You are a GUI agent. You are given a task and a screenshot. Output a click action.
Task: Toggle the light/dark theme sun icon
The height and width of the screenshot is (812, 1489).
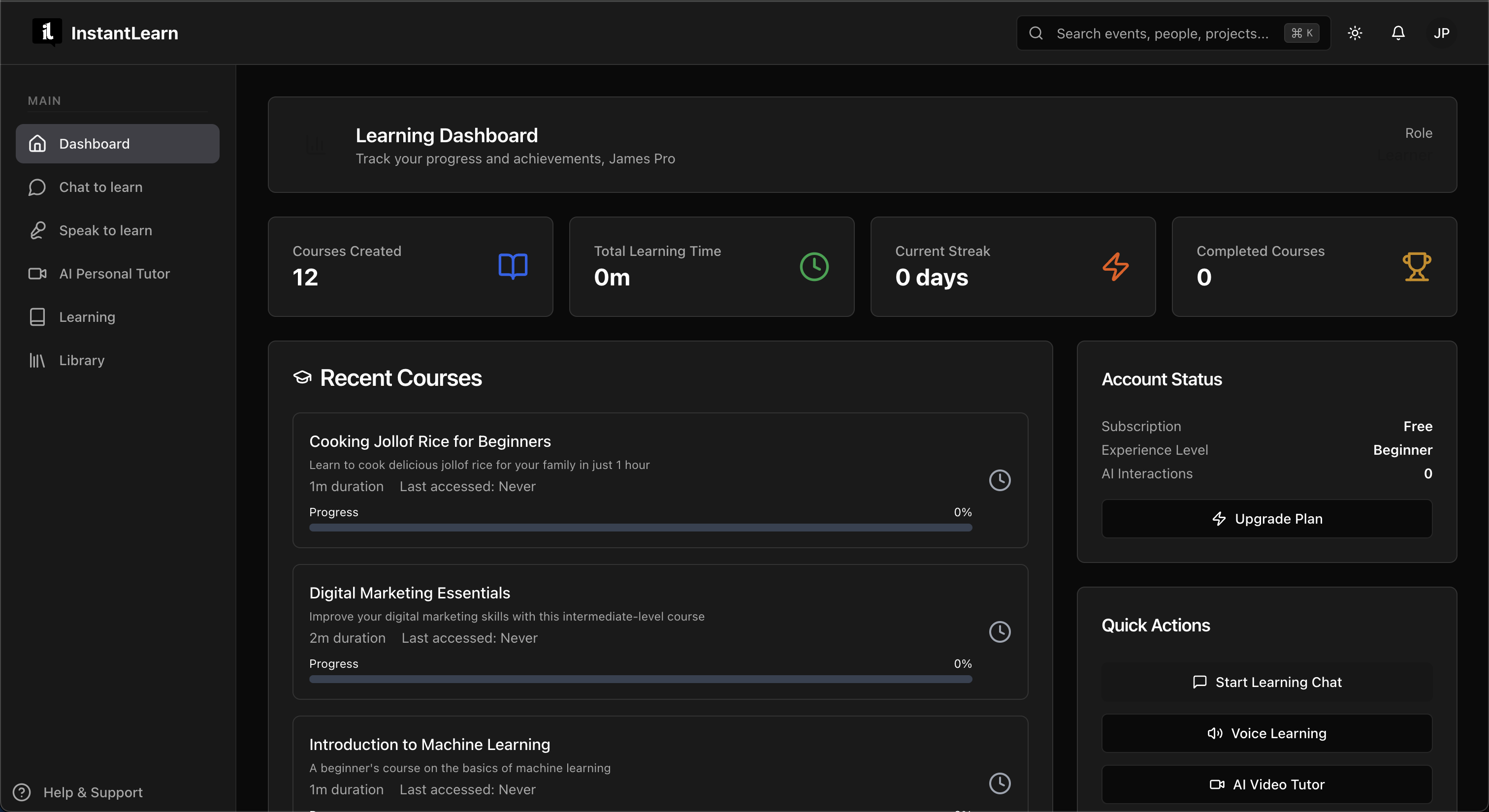pyautogui.click(x=1355, y=33)
